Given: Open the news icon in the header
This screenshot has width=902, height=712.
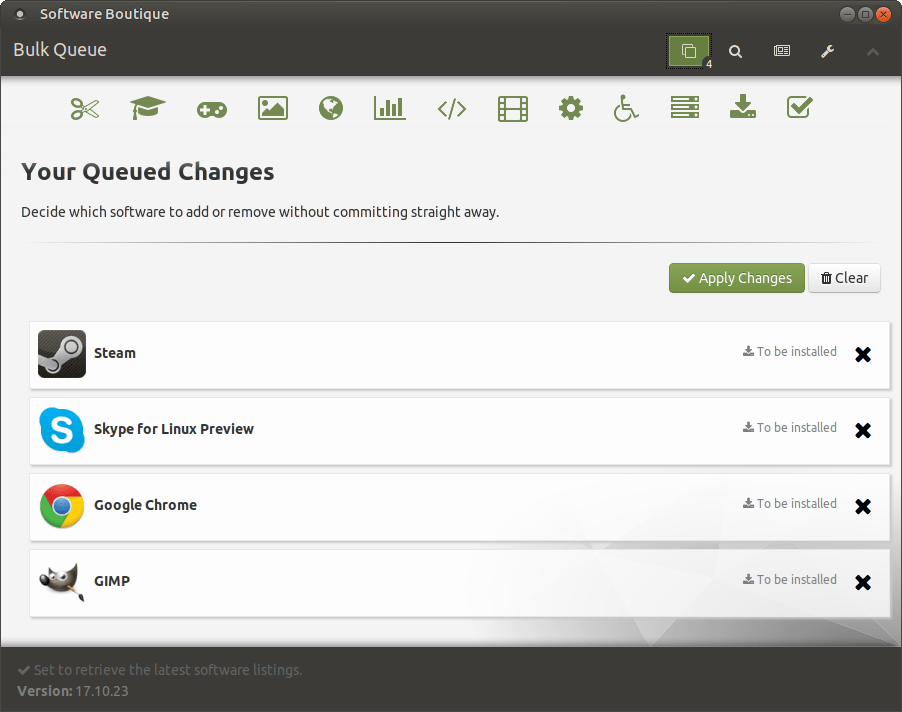Looking at the screenshot, I should 782,51.
